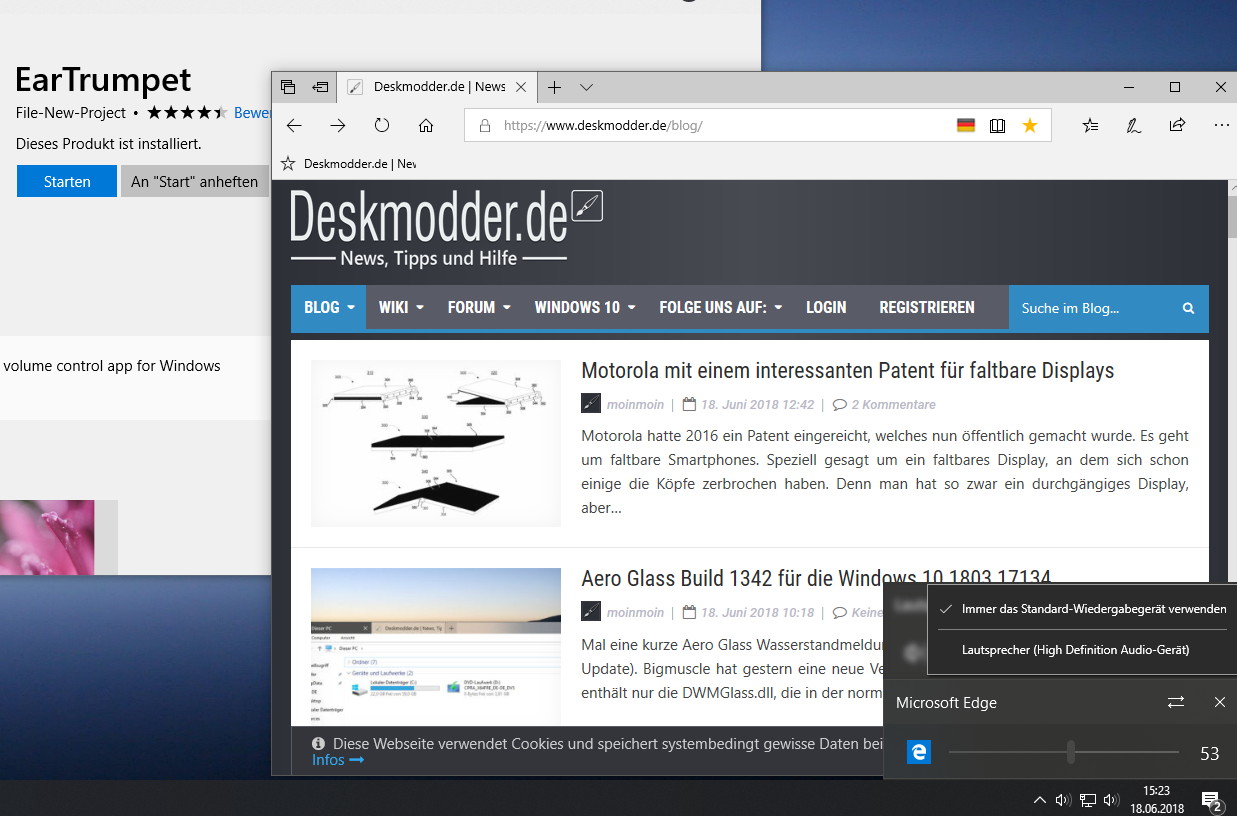Open the network tray icon
Viewport: 1237px width, 816px height.
[1087, 799]
